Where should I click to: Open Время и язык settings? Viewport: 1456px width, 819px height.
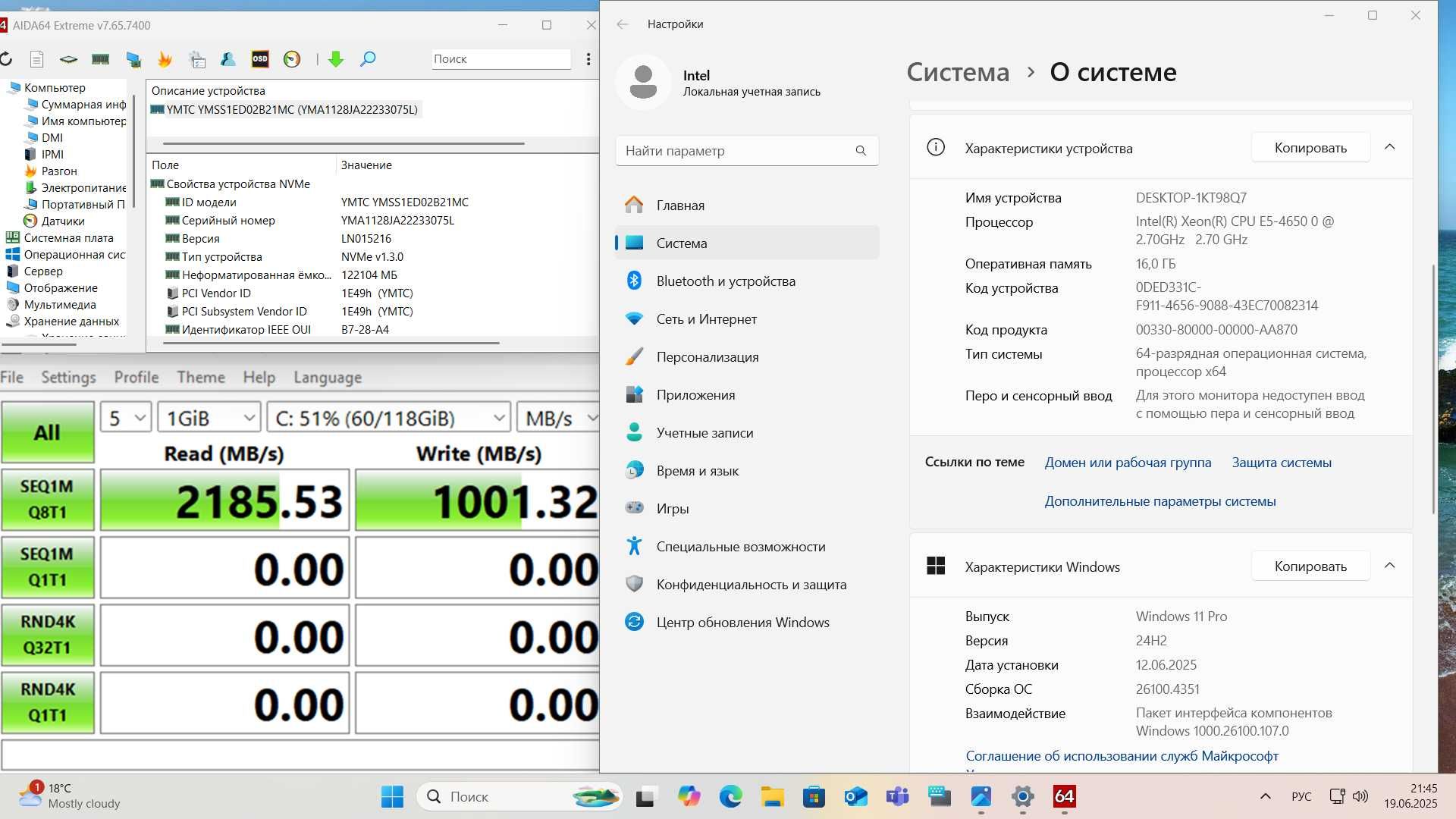747,471
